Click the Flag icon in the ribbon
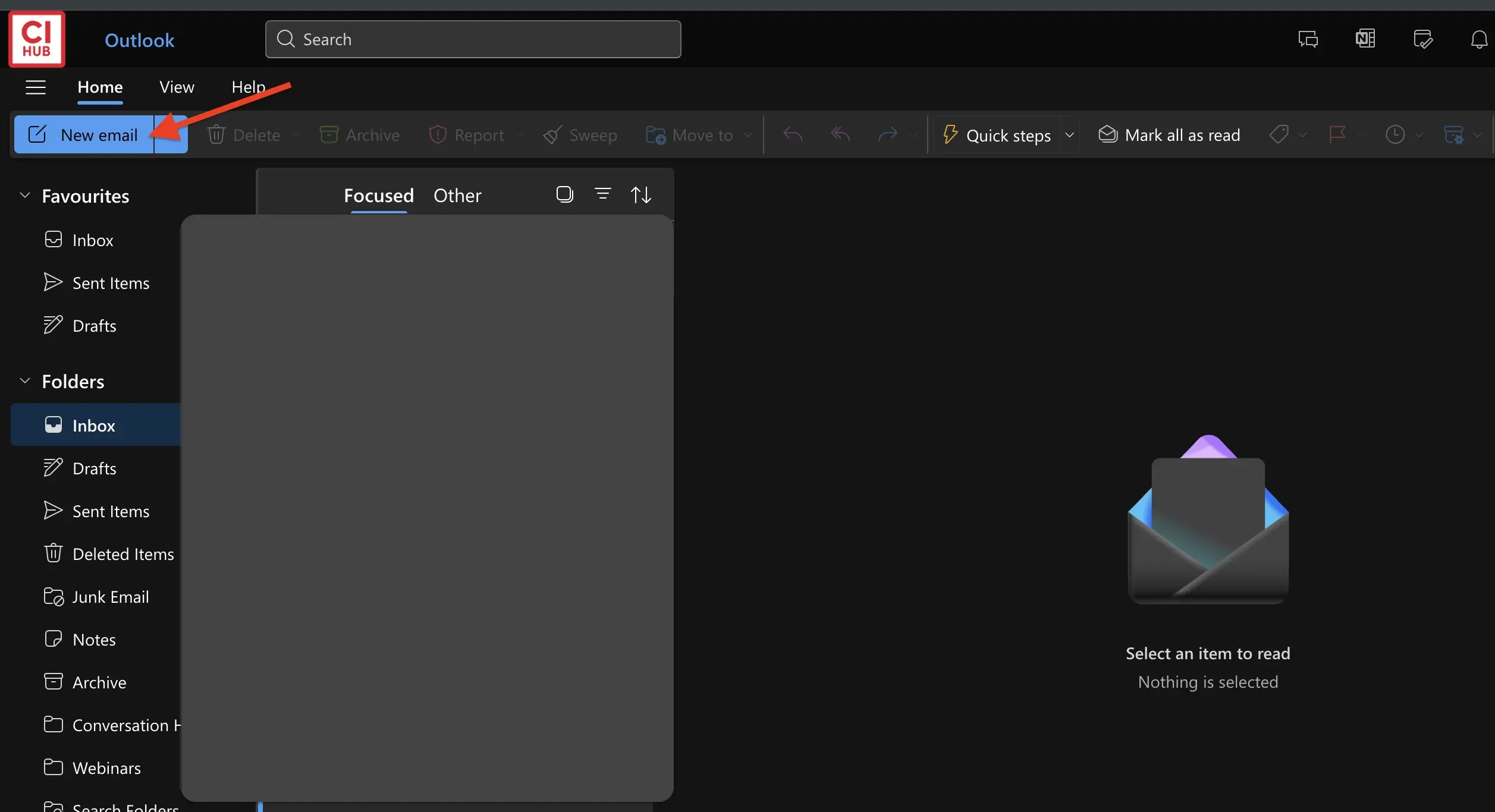This screenshot has width=1495, height=812. click(x=1337, y=134)
